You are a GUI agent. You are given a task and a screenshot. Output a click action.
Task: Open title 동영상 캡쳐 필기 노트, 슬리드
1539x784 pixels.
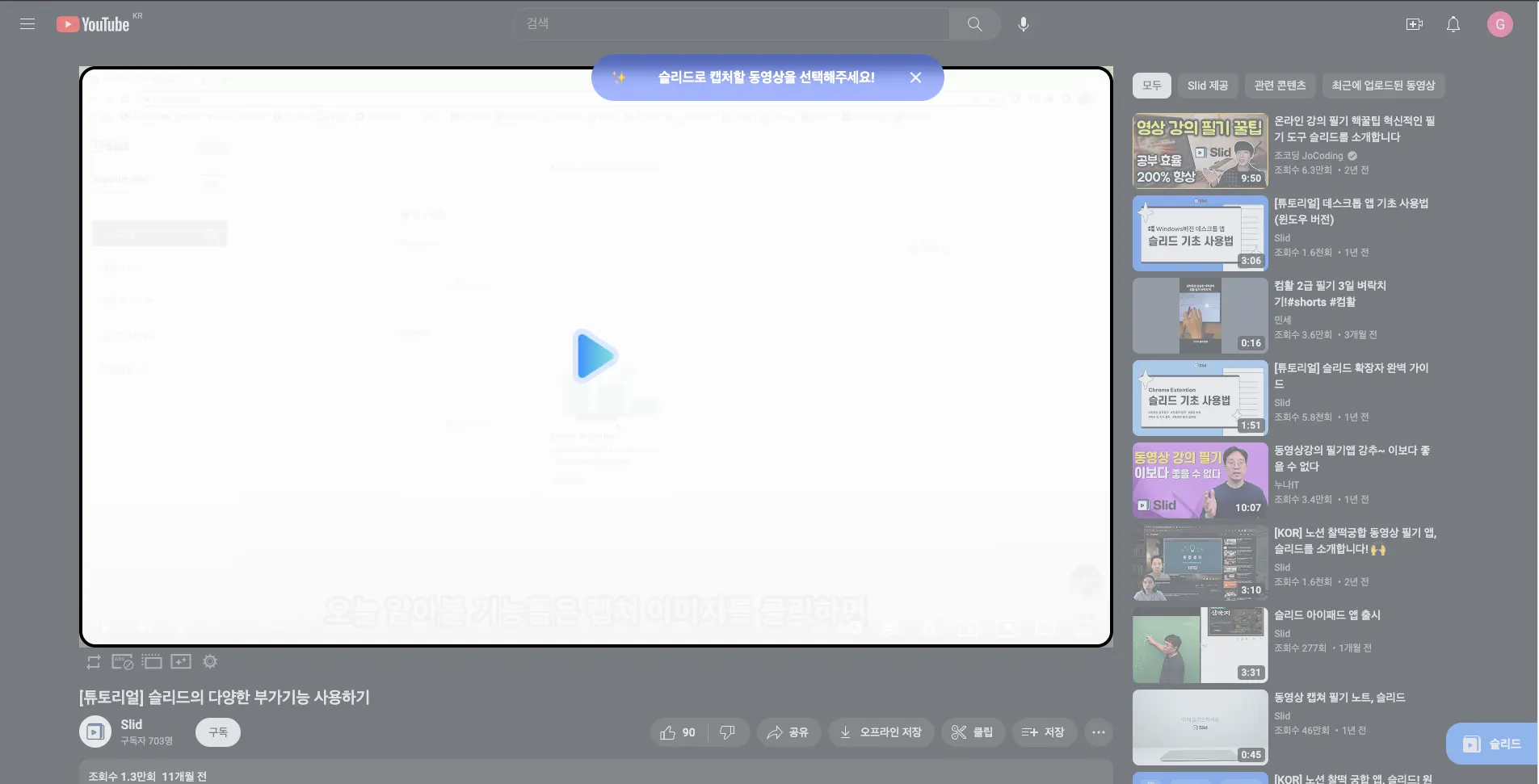point(1340,698)
